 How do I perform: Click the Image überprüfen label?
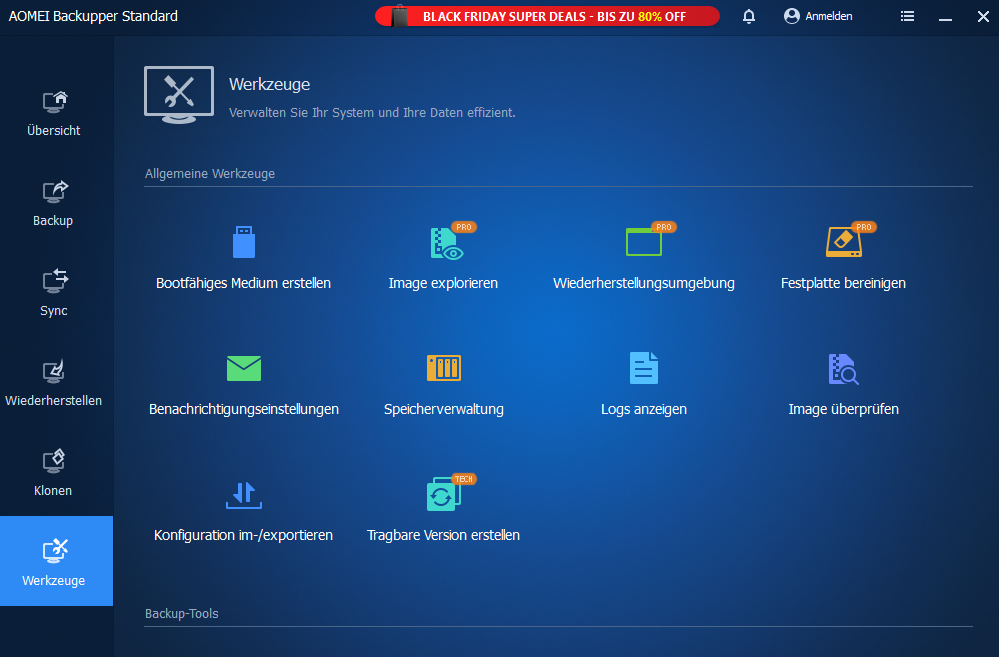coord(844,409)
